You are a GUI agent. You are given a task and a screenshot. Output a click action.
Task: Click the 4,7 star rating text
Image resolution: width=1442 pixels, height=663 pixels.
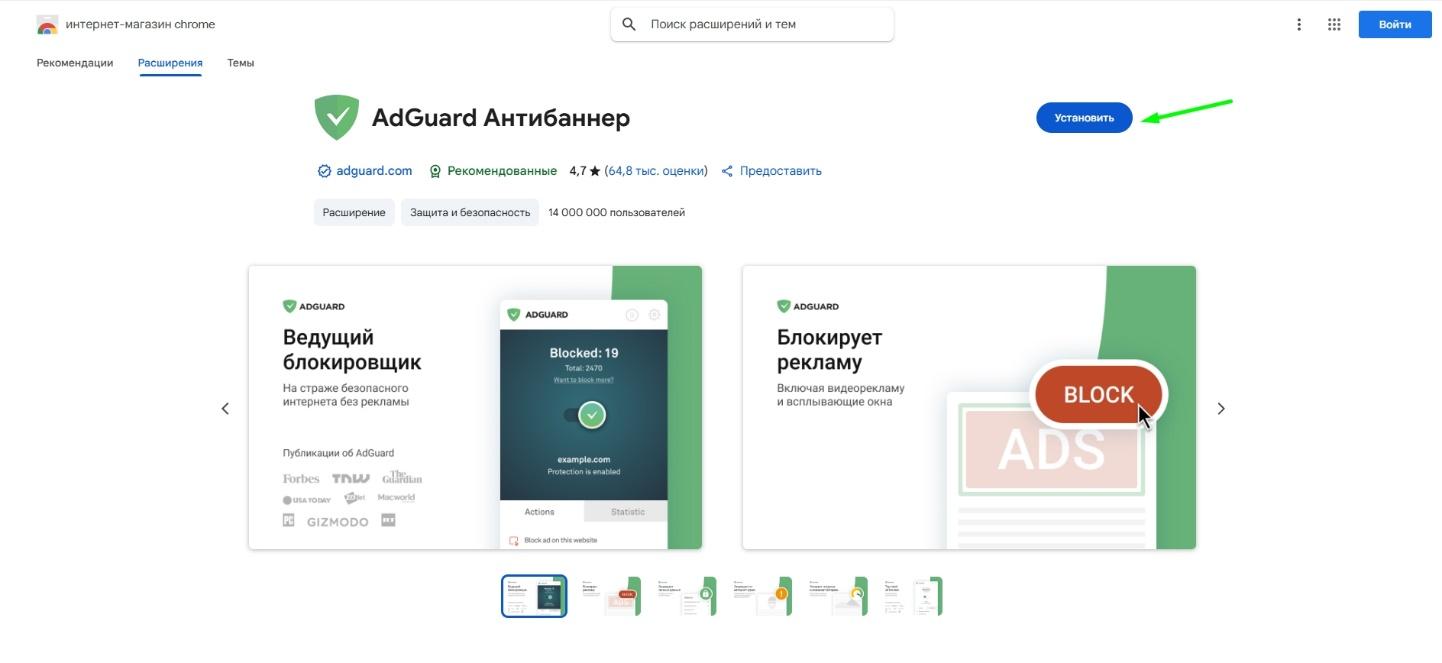tap(585, 171)
